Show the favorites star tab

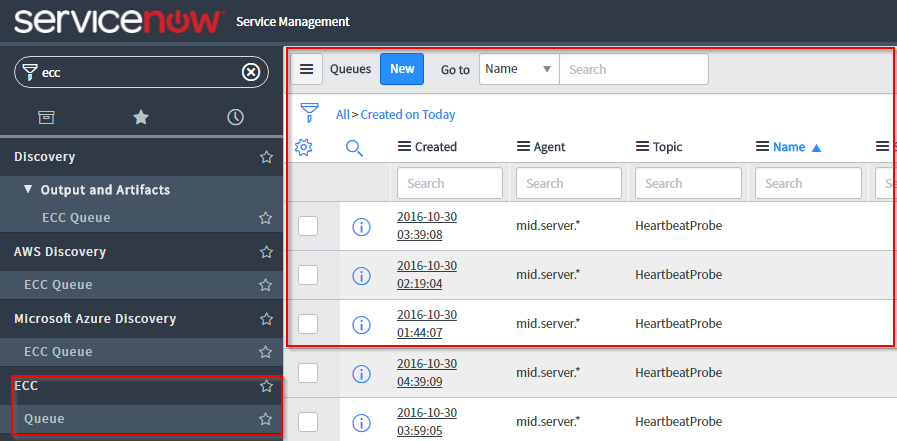(x=141, y=118)
